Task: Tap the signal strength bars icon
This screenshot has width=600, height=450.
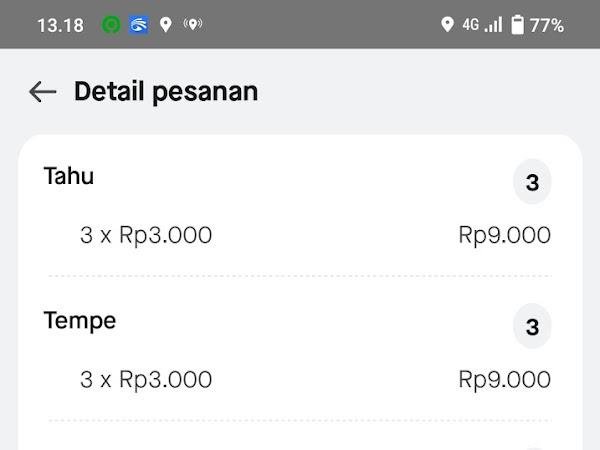Action: (493, 25)
